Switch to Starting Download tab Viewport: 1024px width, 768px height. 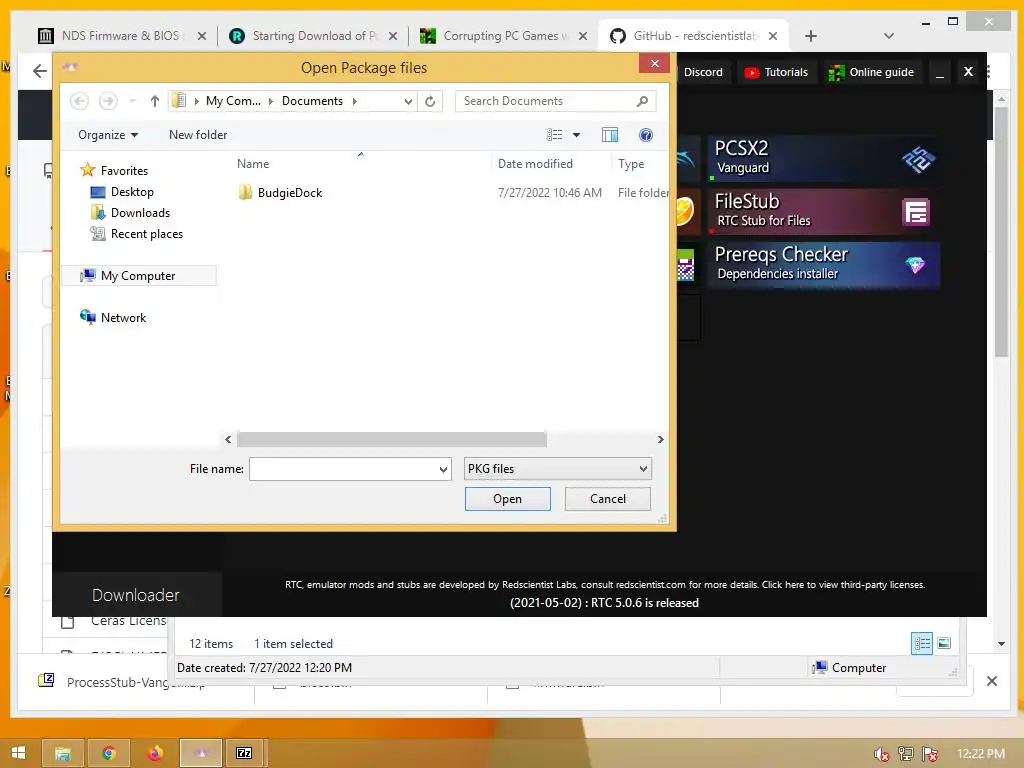tap(313, 36)
